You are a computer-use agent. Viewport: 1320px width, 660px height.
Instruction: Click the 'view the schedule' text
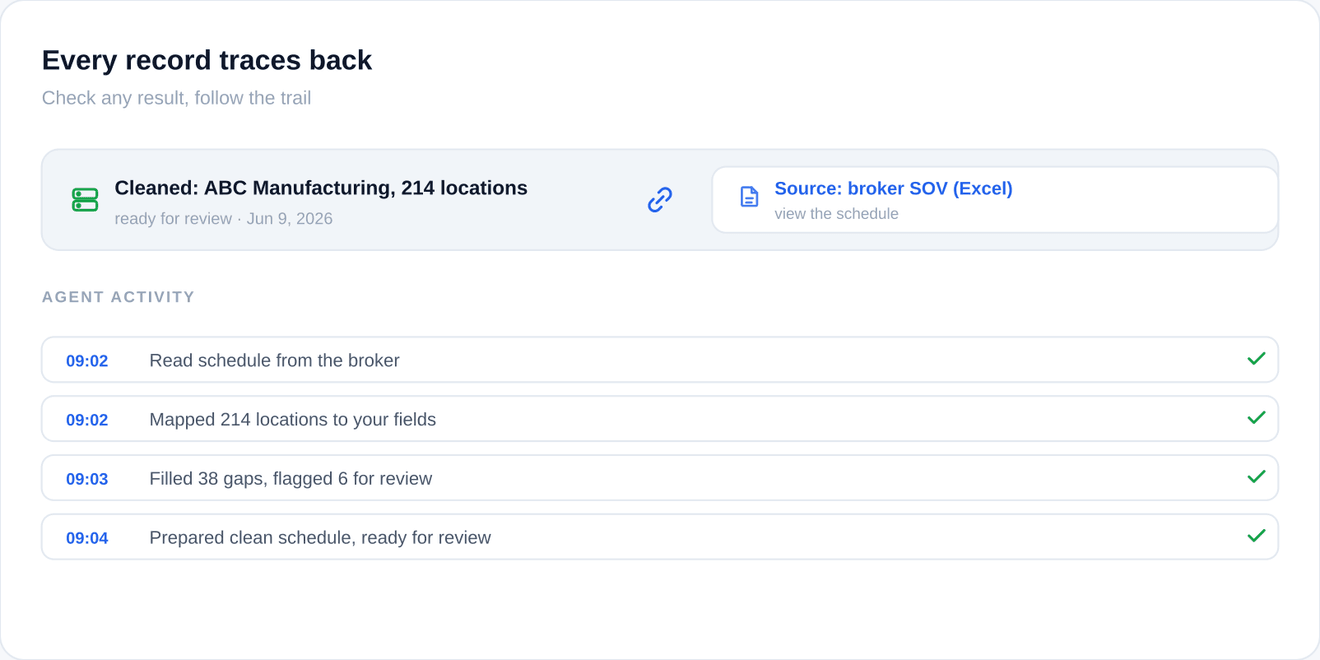coord(836,214)
